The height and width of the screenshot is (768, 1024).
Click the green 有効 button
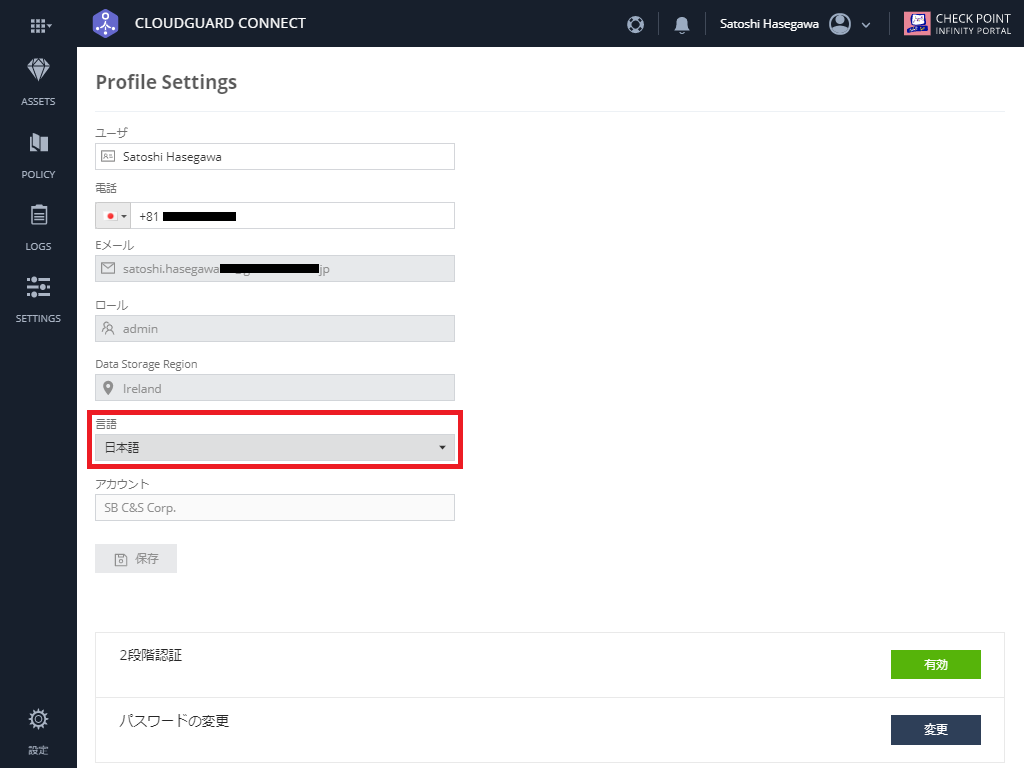tap(936, 664)
